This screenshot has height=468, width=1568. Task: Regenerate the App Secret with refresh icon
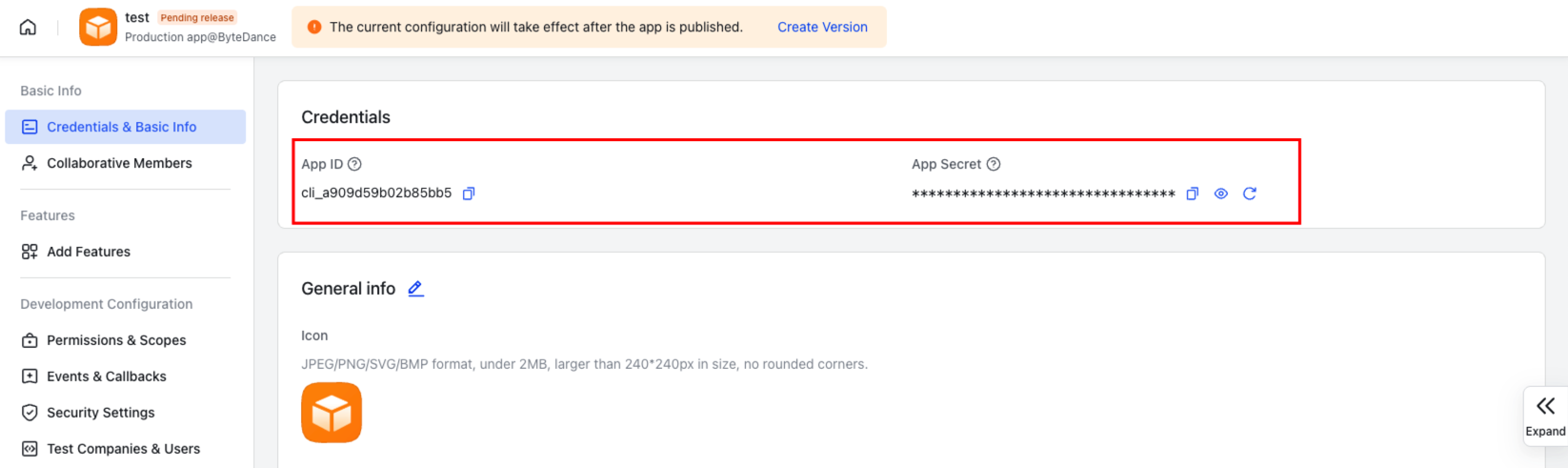(1250, 193)
